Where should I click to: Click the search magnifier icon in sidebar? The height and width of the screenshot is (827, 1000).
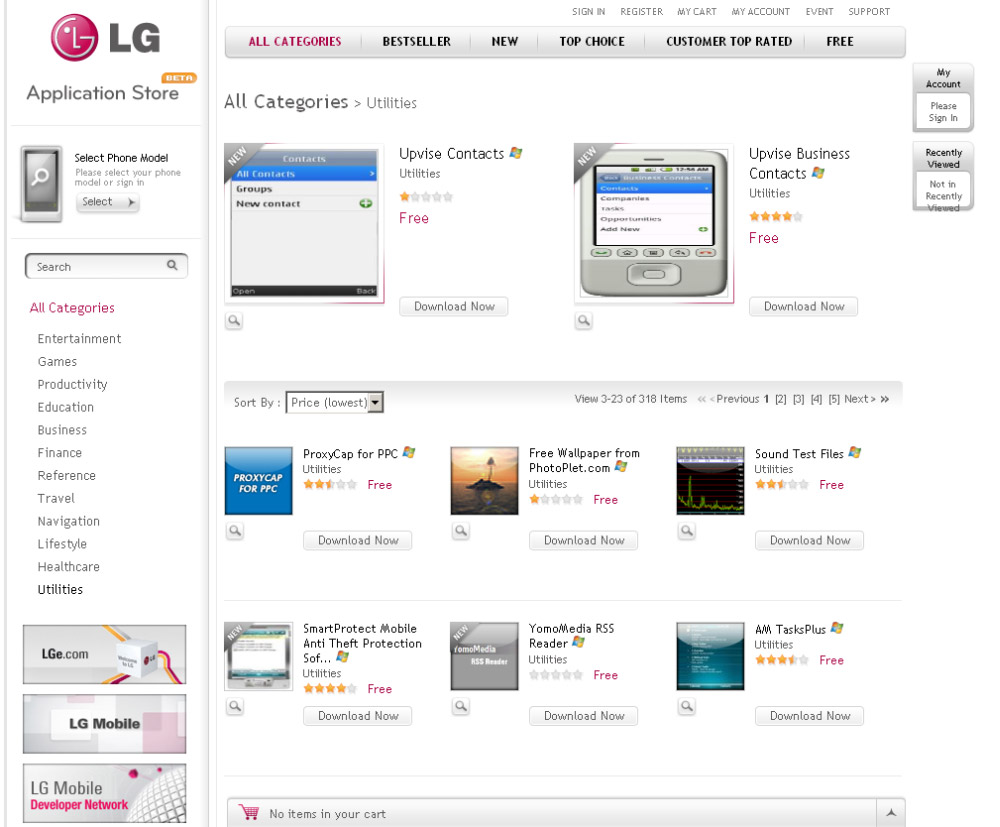(172, 265)
